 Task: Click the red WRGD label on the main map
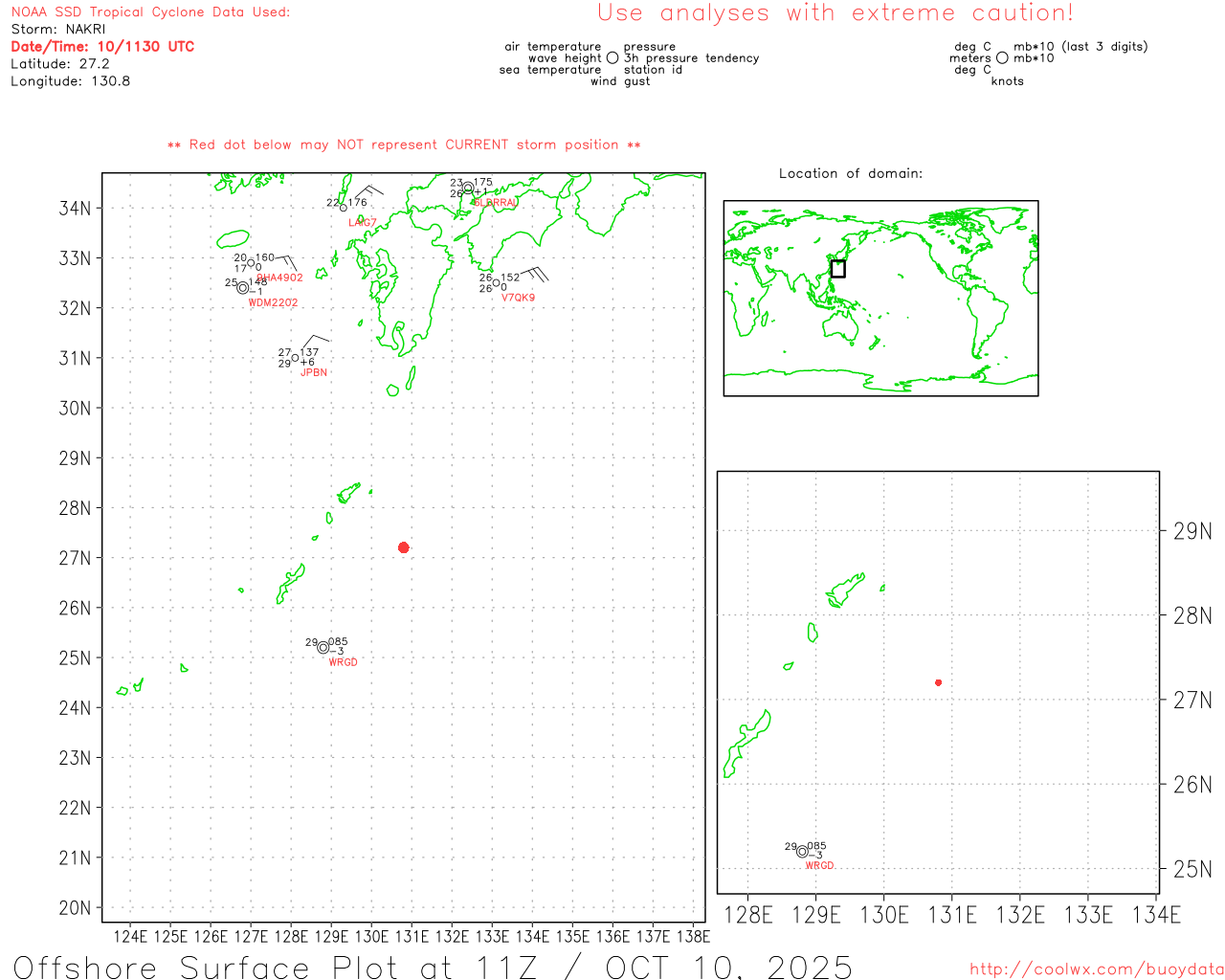(343, 662)
